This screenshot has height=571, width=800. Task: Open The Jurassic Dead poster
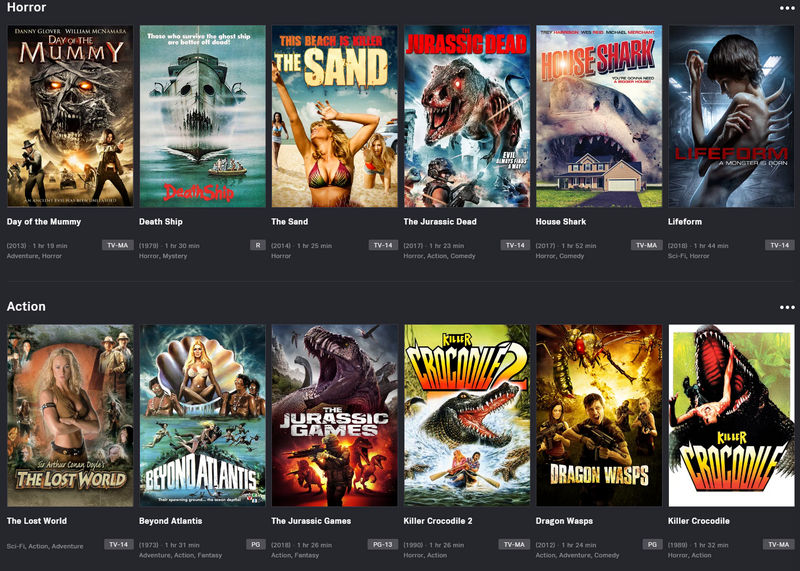tap(467, 116)
